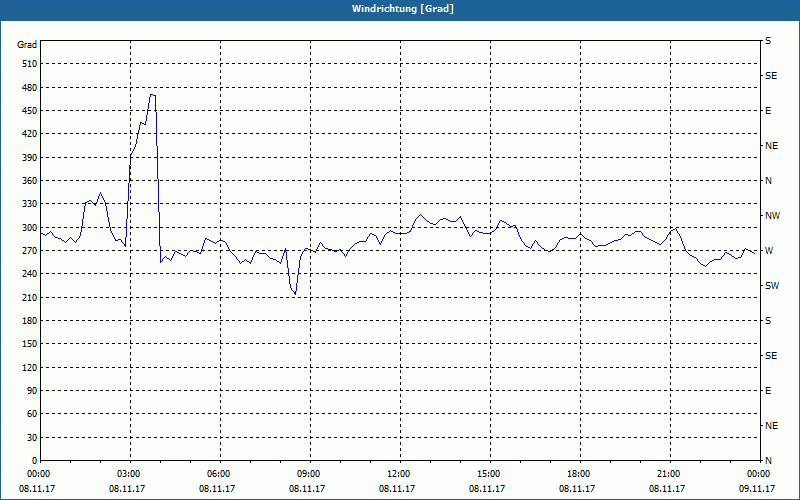Select the 0 y-axis value
Image resolution: width=800 pixels, height=500 pixels.
(35, 461)
